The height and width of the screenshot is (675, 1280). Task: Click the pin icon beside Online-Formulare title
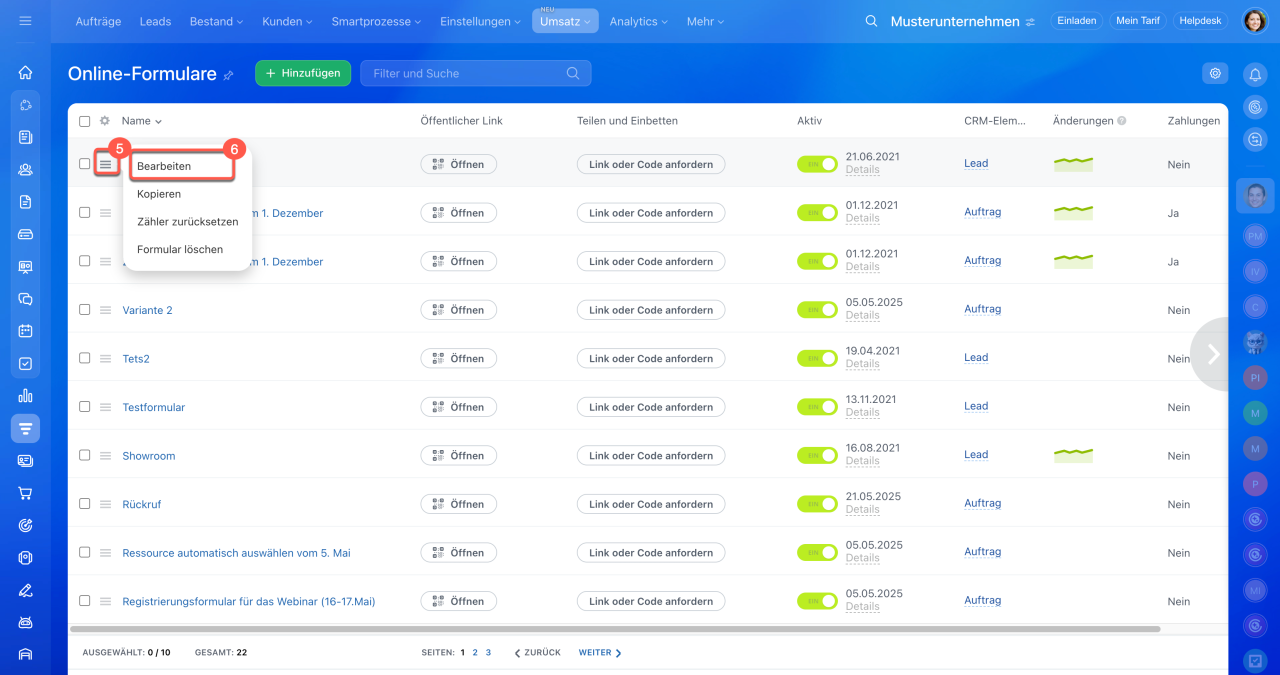coord(228,75)
